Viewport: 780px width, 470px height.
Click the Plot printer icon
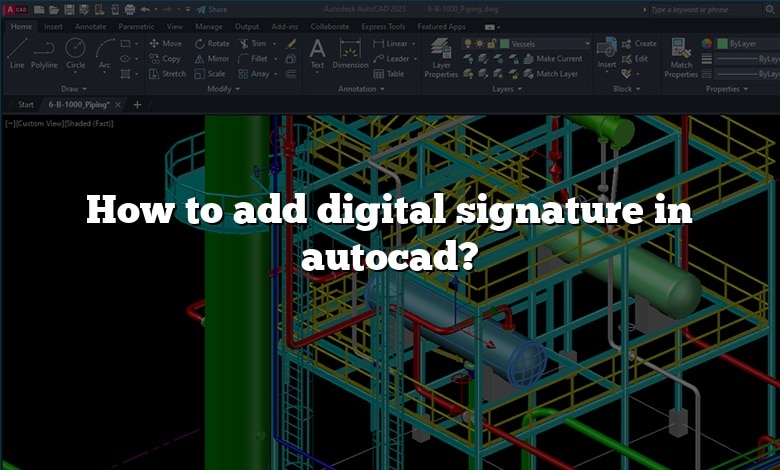click(129, 9)
